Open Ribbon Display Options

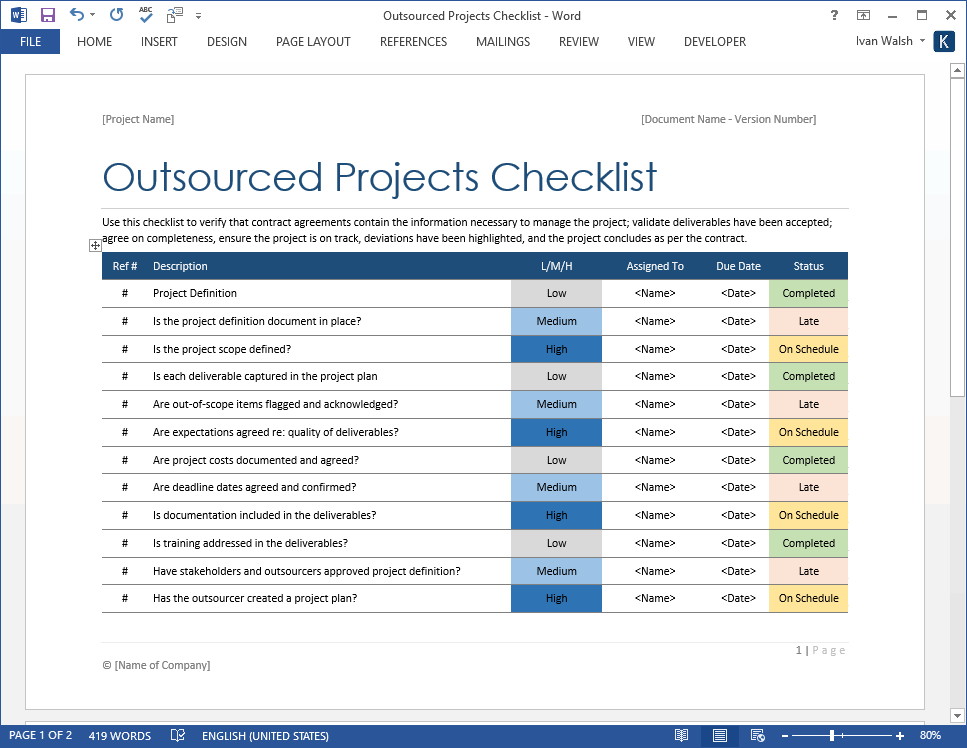click(x=863, y=15)
